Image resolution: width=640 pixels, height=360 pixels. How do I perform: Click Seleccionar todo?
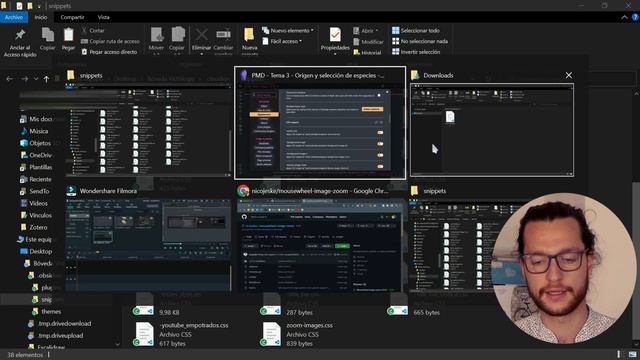coord(416,31)
